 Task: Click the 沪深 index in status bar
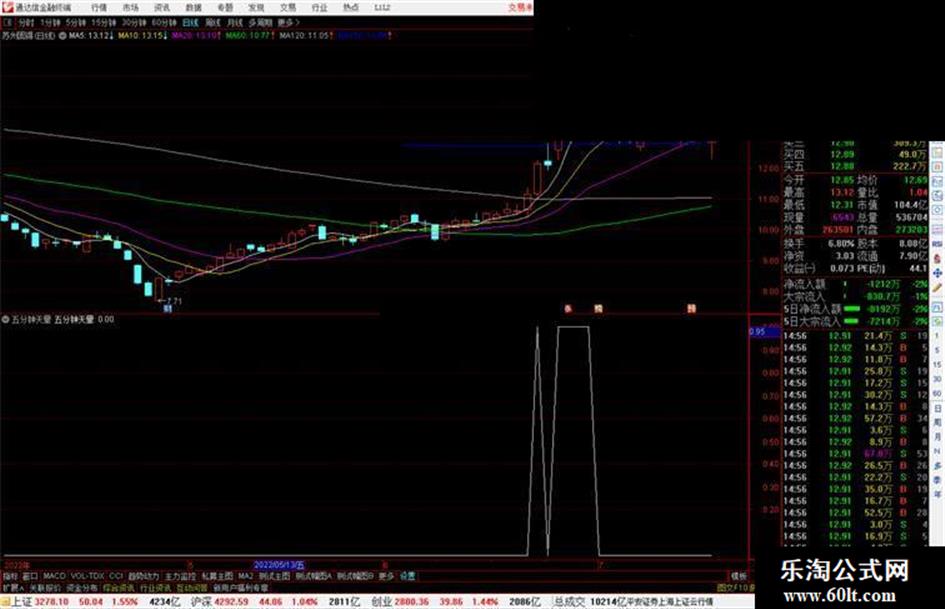click(x=202, y=602)
